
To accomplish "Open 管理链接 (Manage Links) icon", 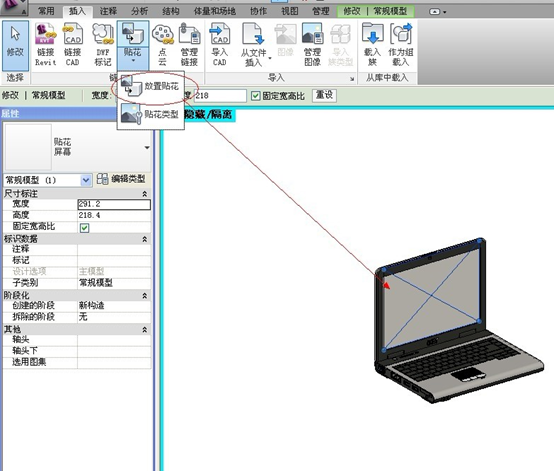I will coord(189,45).
